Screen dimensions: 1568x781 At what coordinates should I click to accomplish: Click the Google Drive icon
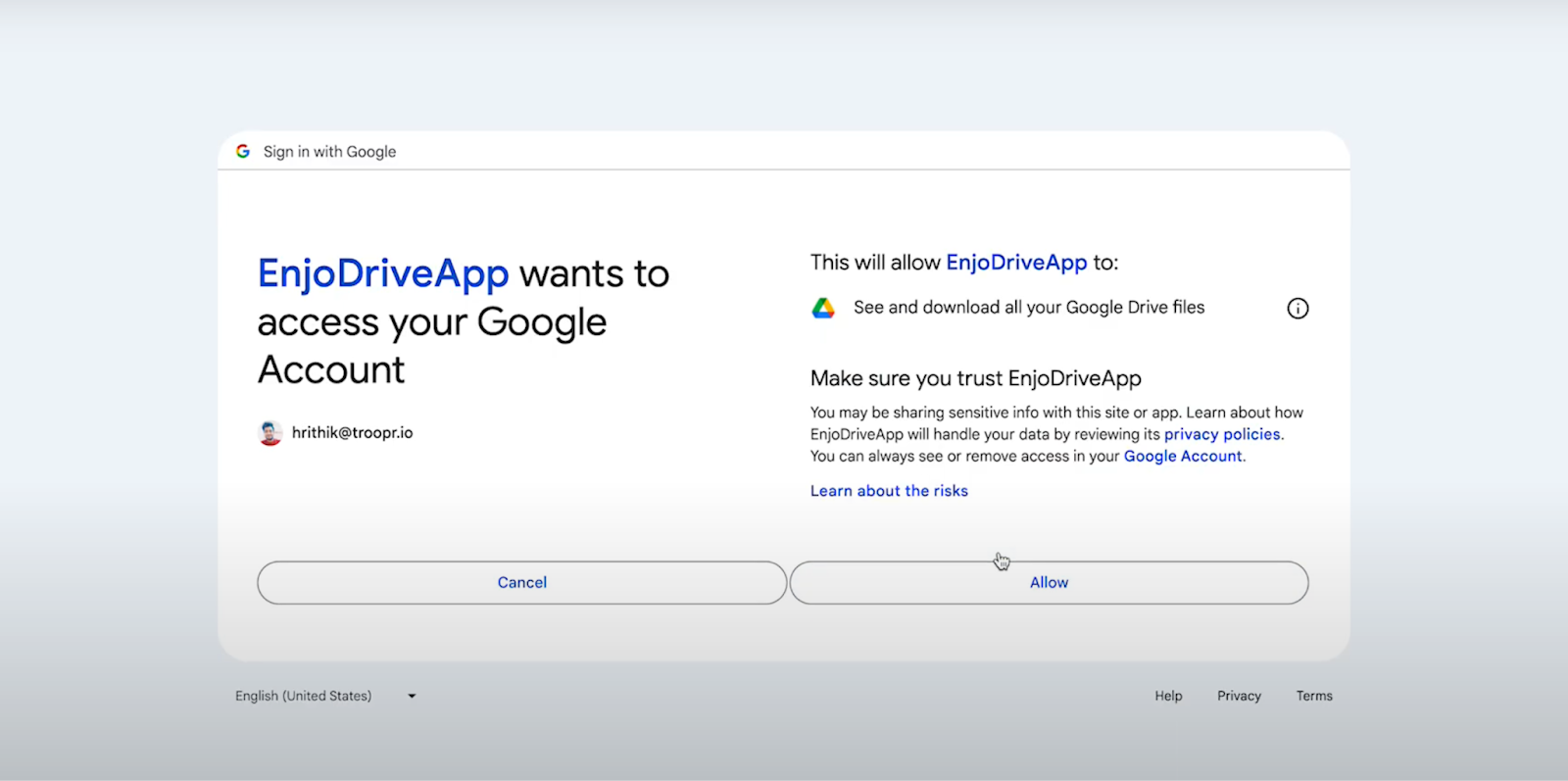(823, 308)
